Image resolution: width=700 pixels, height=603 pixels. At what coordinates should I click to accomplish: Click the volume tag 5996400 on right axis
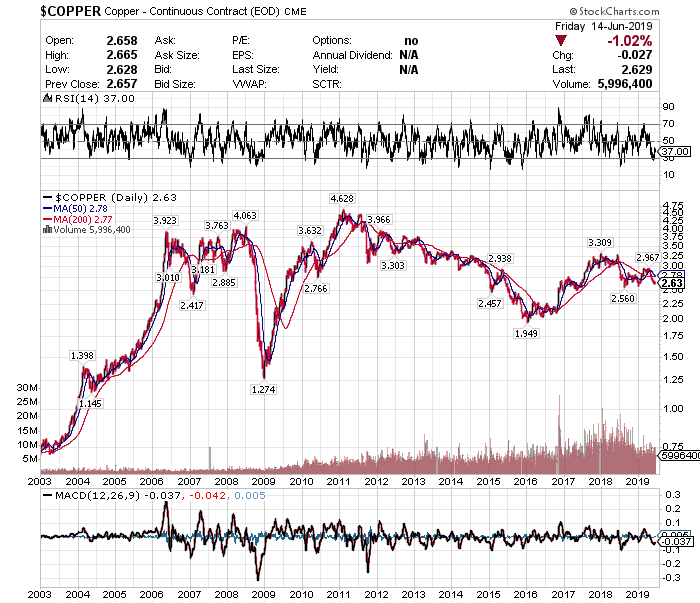679,456
